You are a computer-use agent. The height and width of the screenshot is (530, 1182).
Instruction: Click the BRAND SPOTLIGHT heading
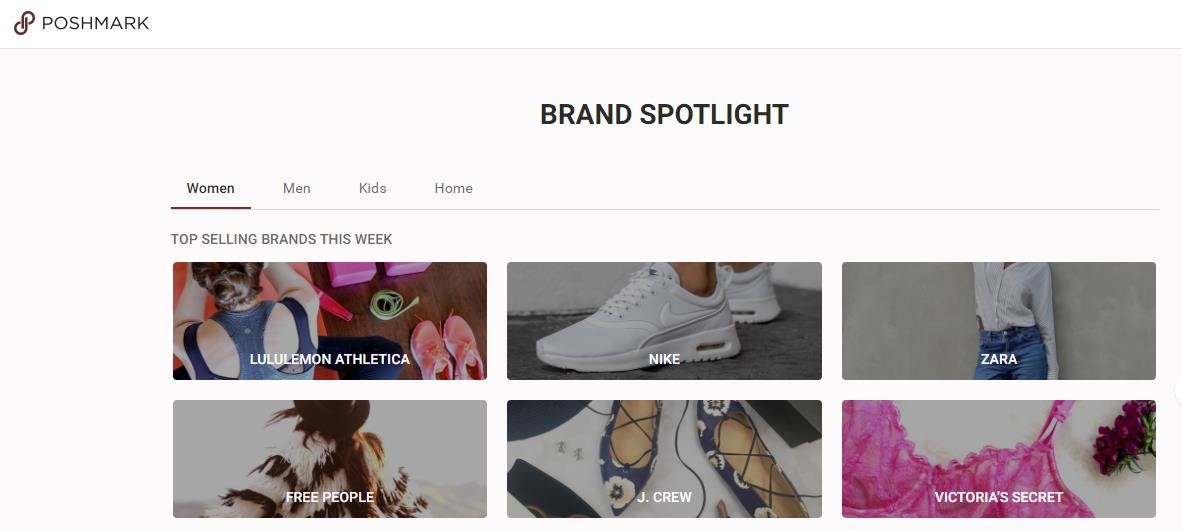coord(664,115)
